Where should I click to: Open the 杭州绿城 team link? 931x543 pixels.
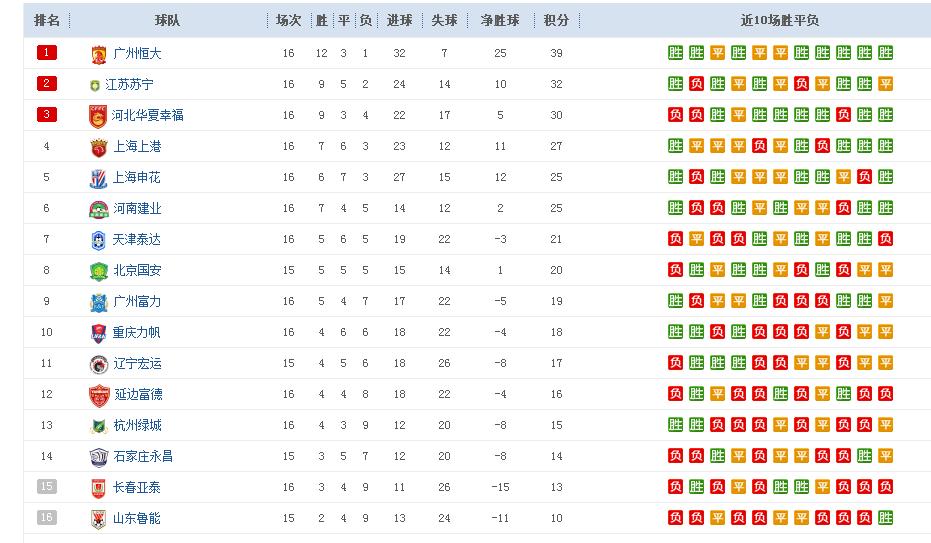pos(137,425)
